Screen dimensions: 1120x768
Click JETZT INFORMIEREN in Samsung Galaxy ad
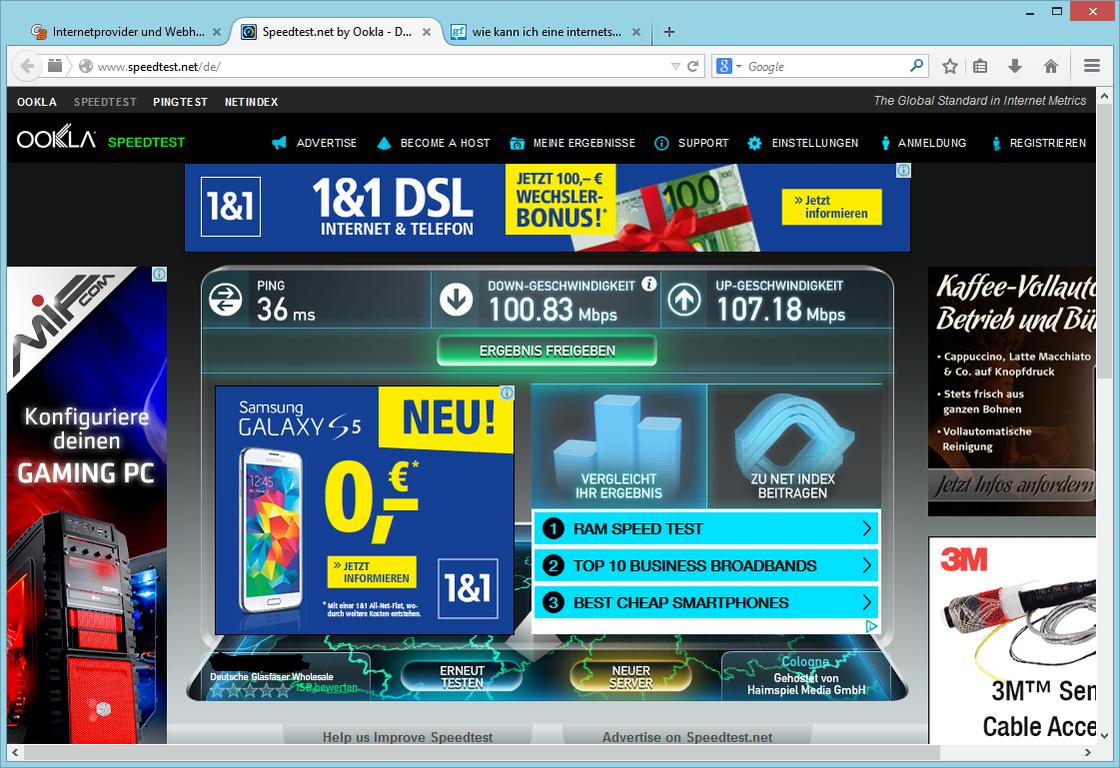pyautogui.click(x=371, y=572)
